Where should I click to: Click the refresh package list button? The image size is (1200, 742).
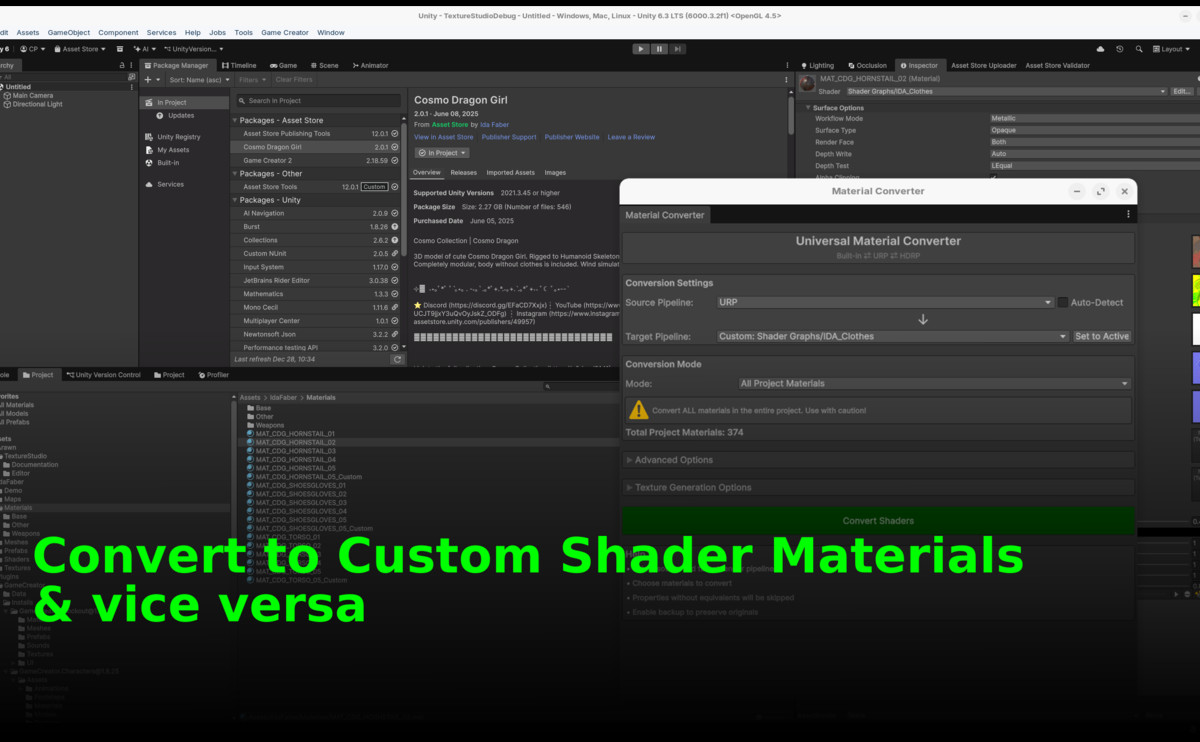point(397,359)
